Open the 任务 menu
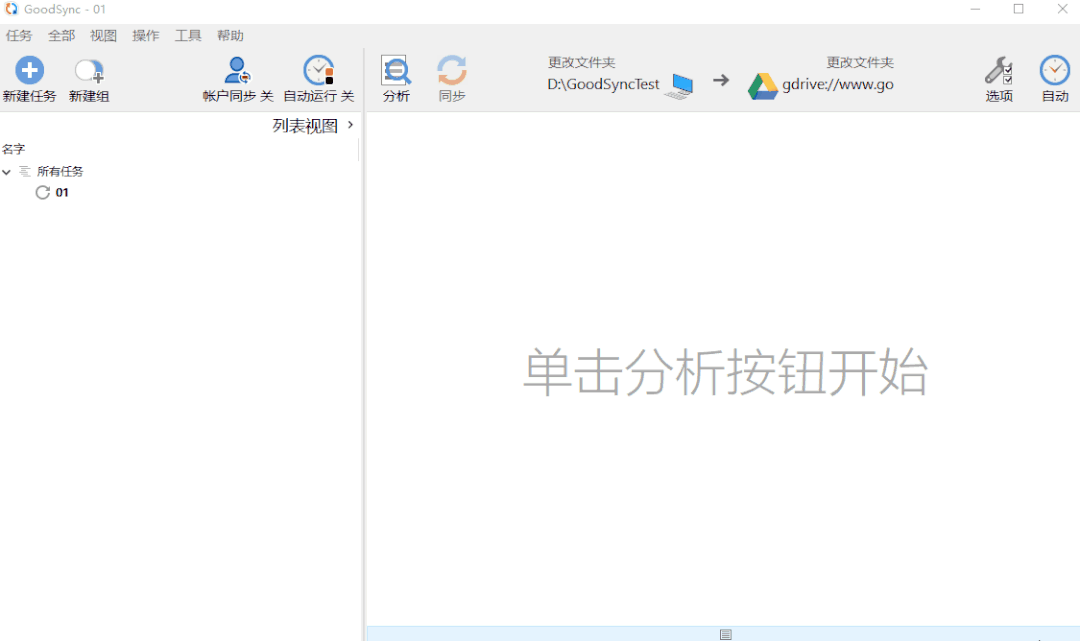The height and width of the screenshot is (641, 1080). click(x=19, y=36)
